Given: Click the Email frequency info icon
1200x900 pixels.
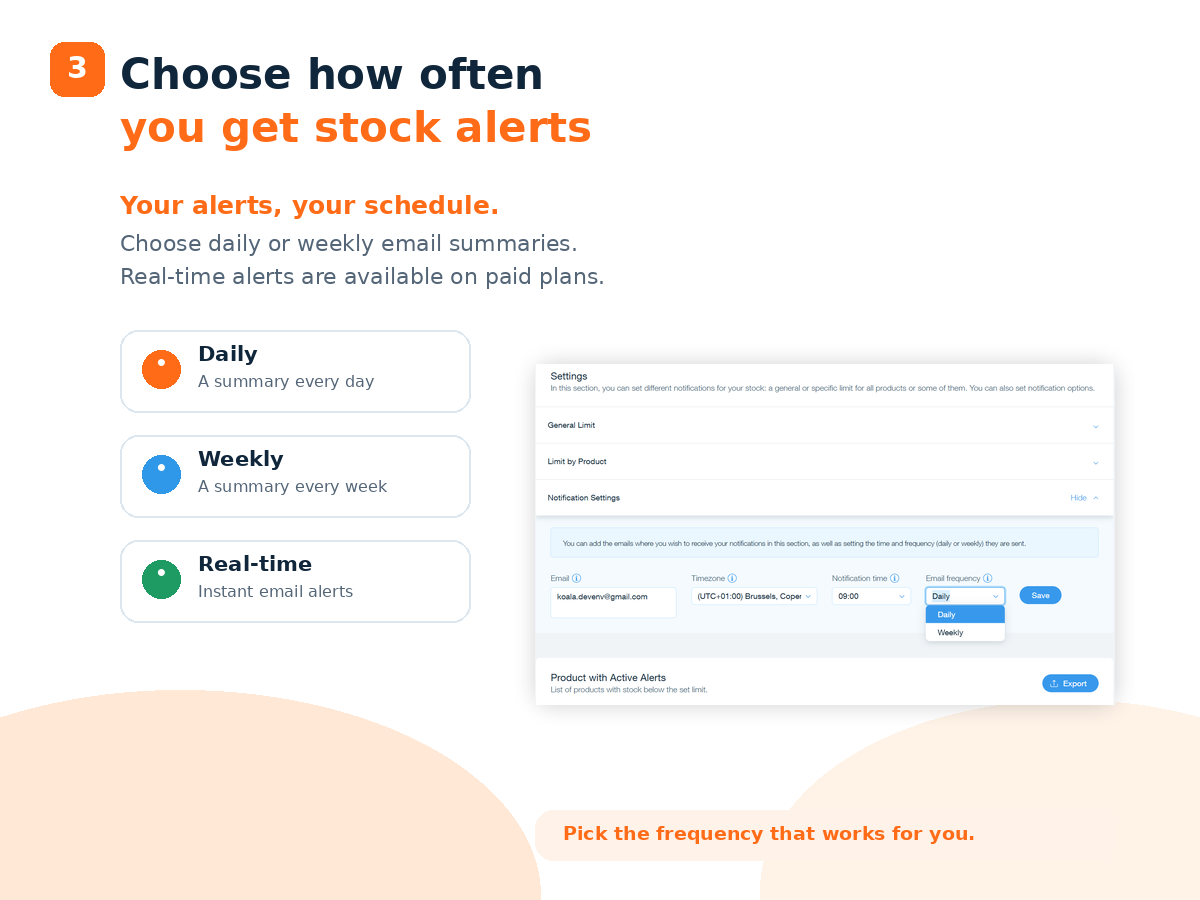Looking at the screenshot, I should (x=987, y=578).
